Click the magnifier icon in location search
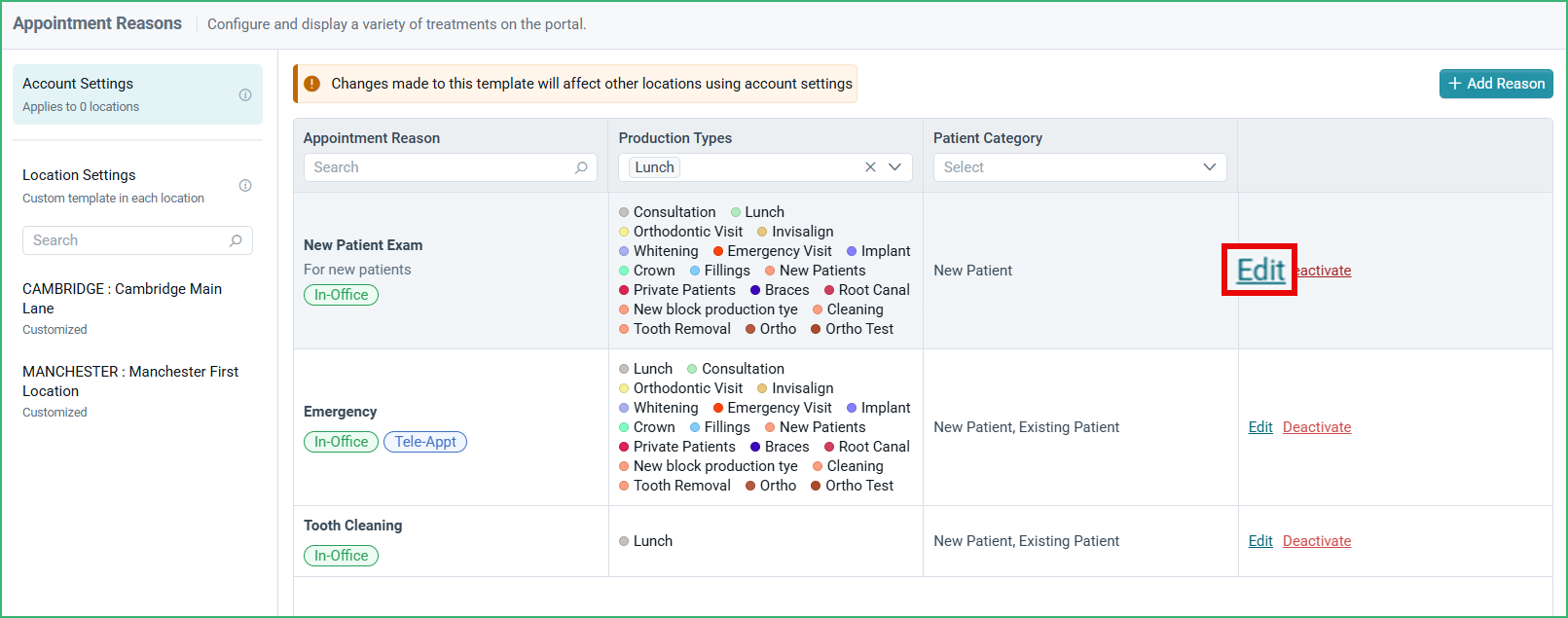Image resolution: width=1568 pixels, height=618 pixels. pyautogui.click(x=236, y=240)
